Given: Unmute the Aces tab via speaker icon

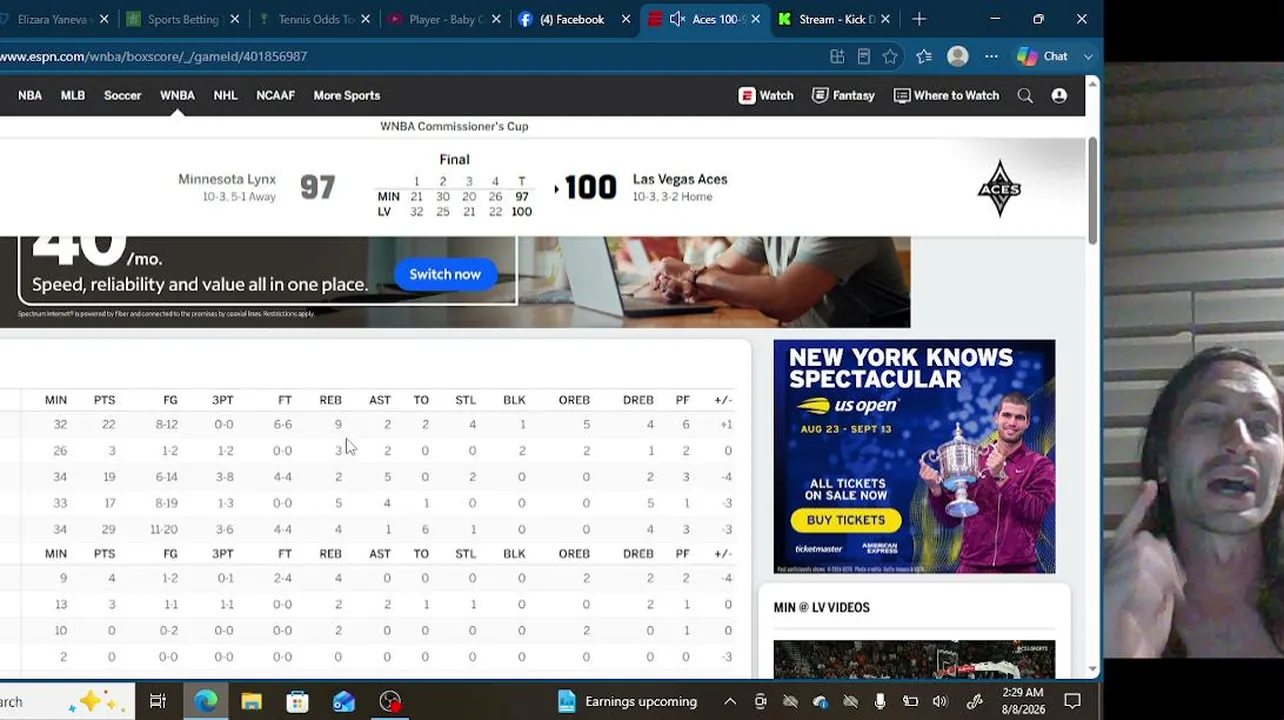Looking at the screenshot, I should (677, 19).
